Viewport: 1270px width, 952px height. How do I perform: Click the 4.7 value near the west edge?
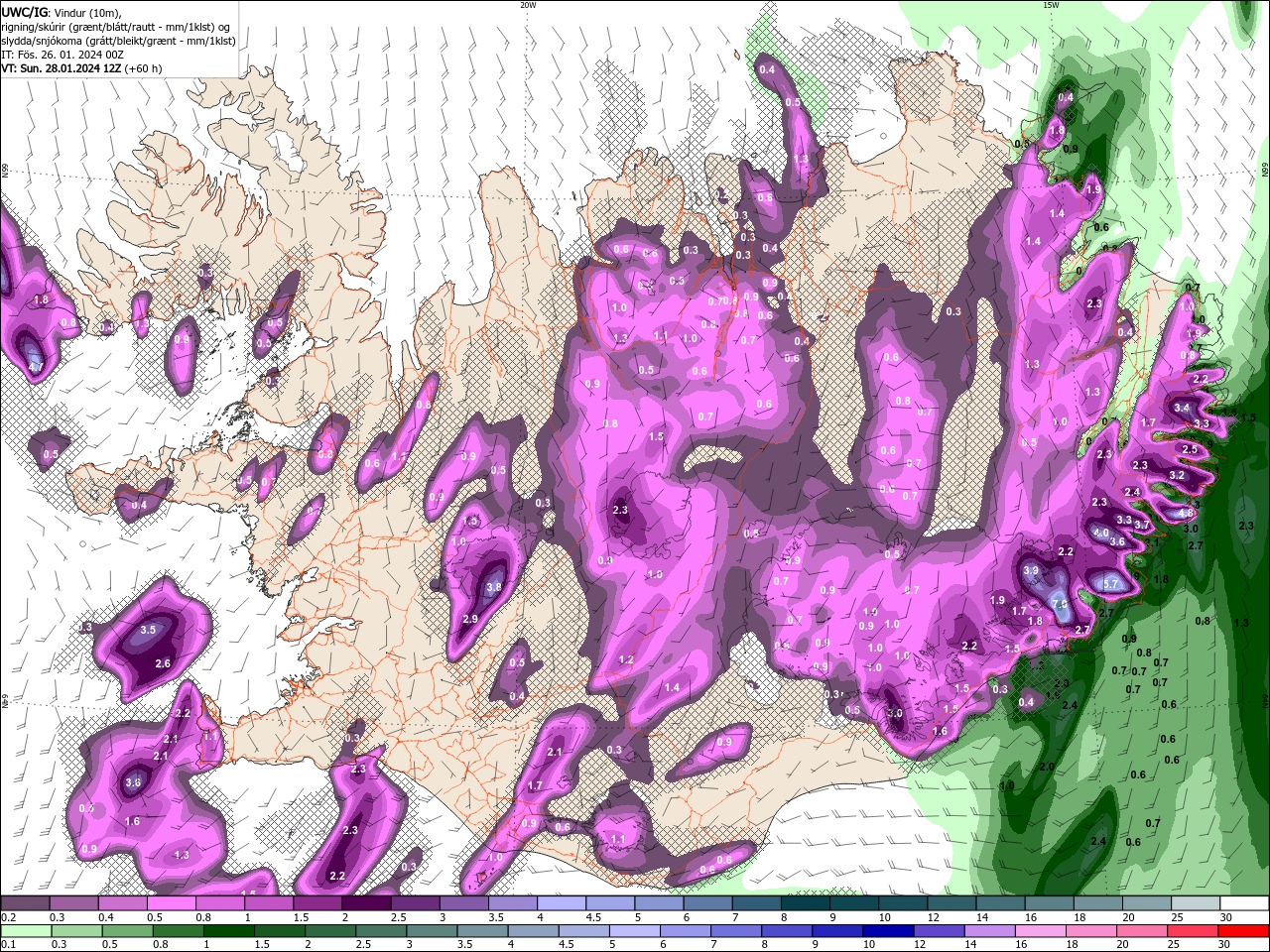pos(36,367)
